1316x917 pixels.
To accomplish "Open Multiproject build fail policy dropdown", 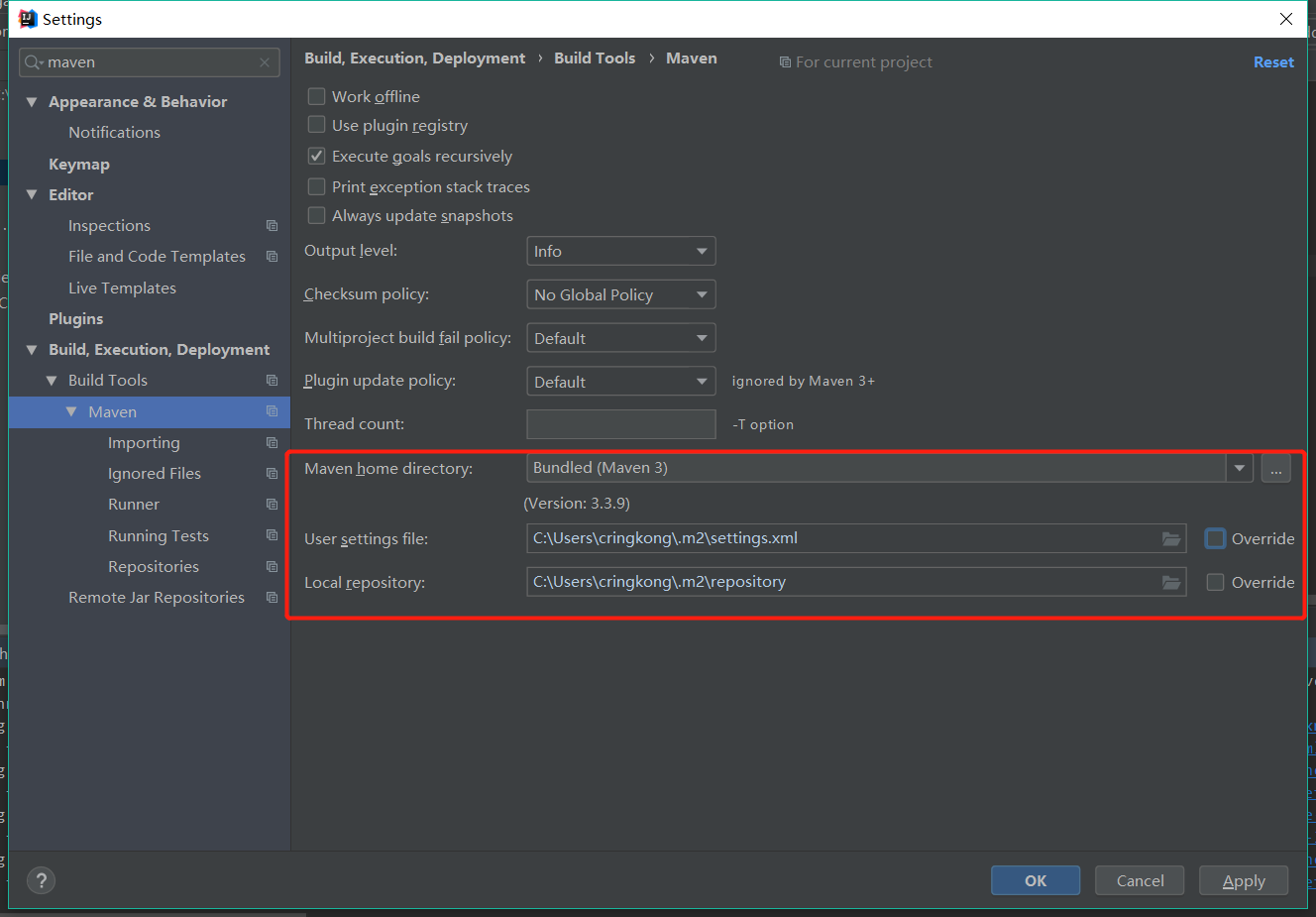I will (620, 338).
